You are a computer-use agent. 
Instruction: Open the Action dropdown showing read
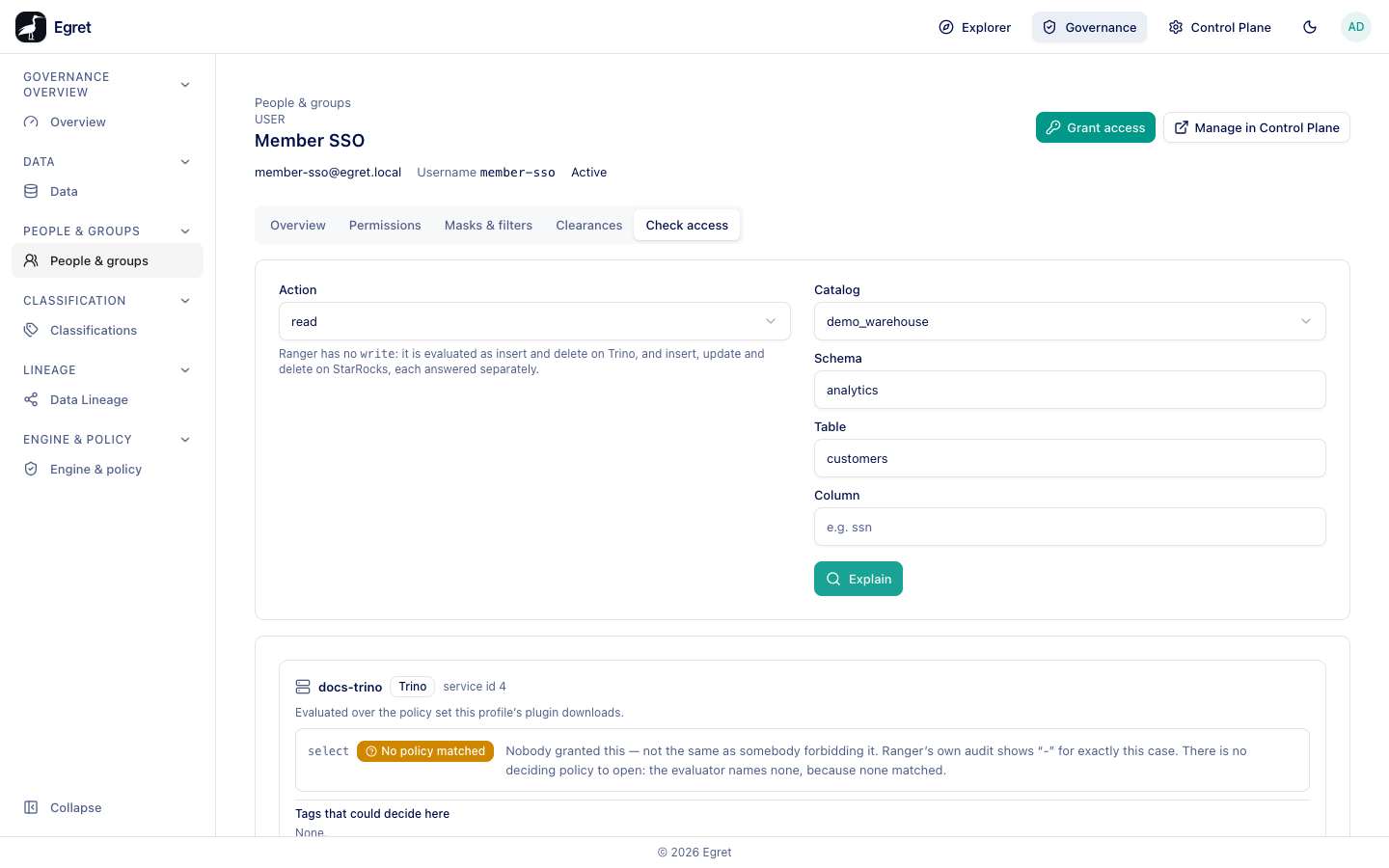click(x=534, y=321)
